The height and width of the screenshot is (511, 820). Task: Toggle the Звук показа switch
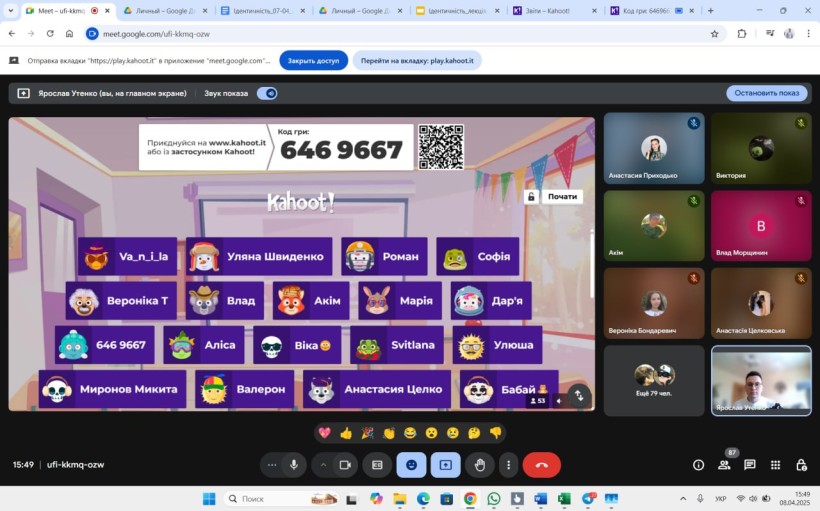[267, 93]
